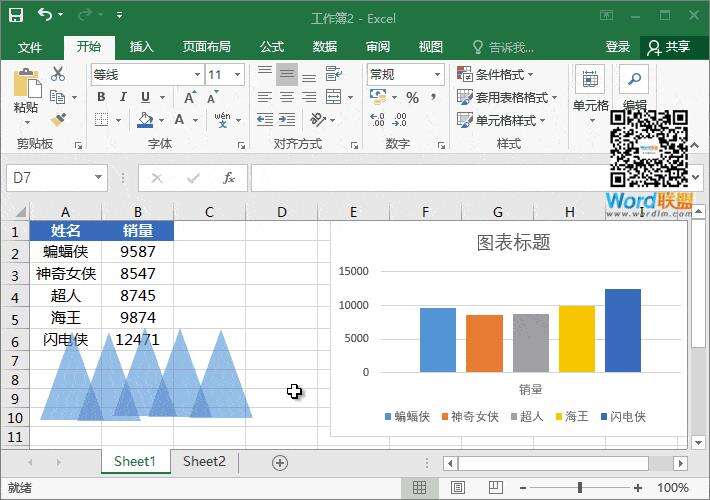Switch to the Sheet2 worksheet tab
This screenshot has width=710, height=500.
[x=204, y=461]
